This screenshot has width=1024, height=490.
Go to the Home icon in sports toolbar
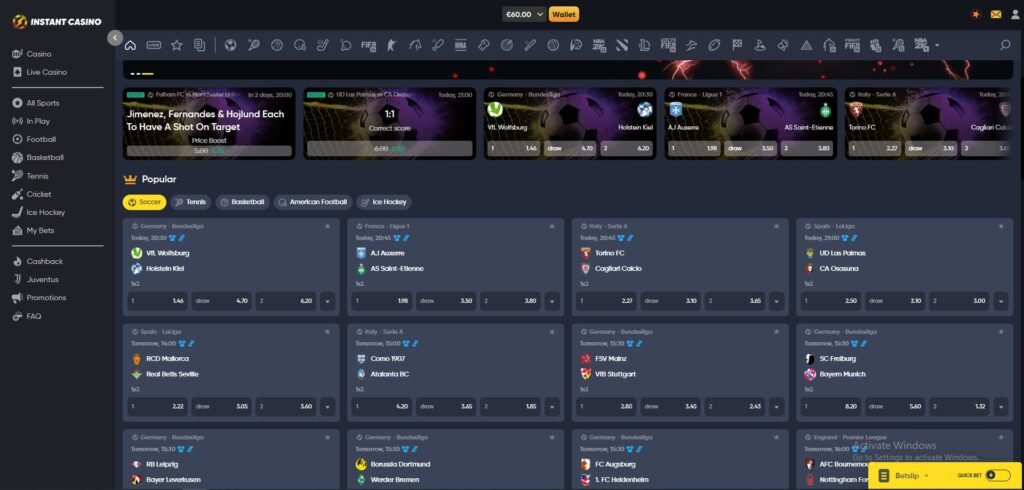(x=131, y=45)
